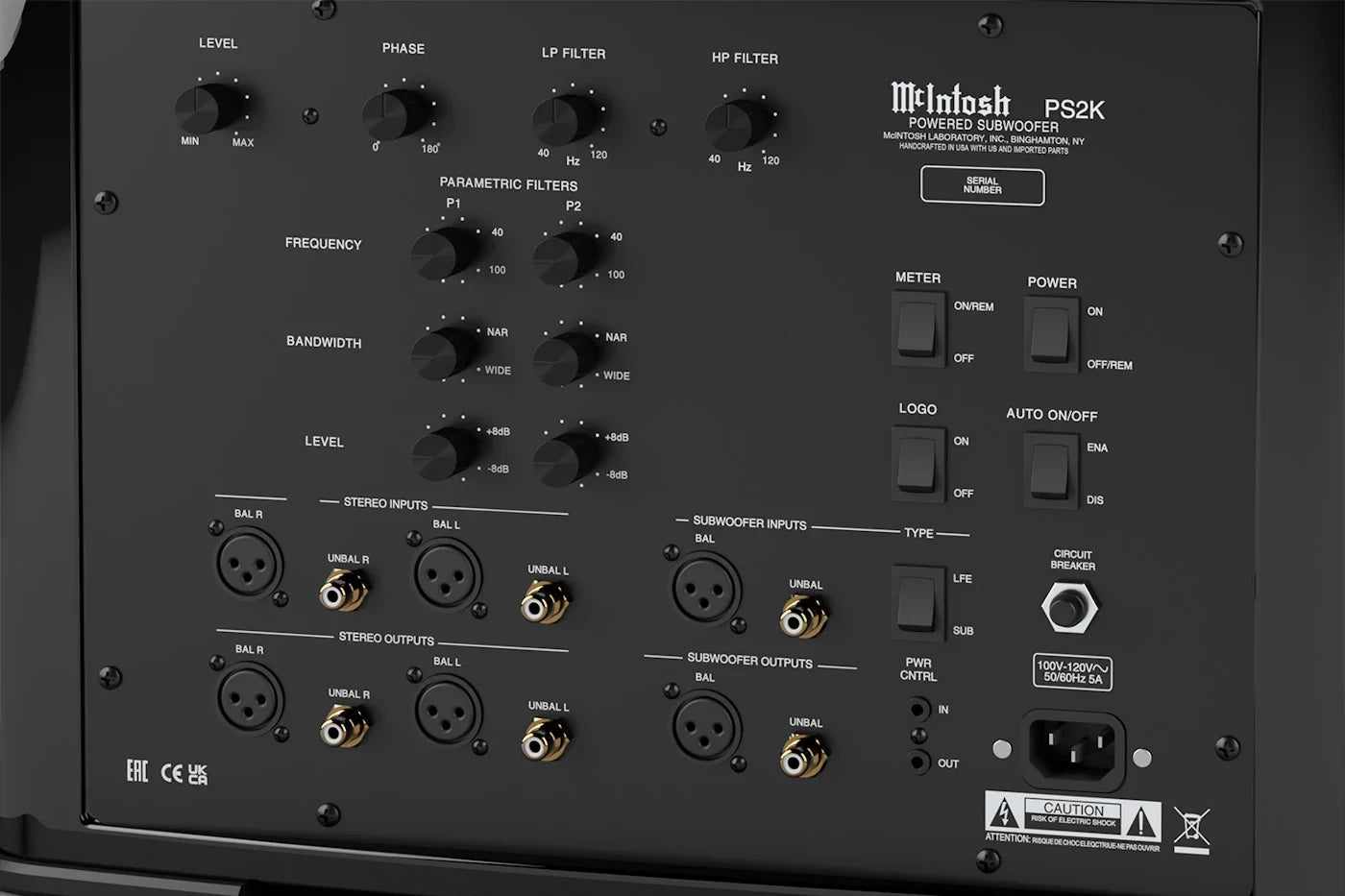Click the stereo inputs BAL R XLR jack
Image resolution: width=1345 pixels, height=896 pixels.
point(249,562)
